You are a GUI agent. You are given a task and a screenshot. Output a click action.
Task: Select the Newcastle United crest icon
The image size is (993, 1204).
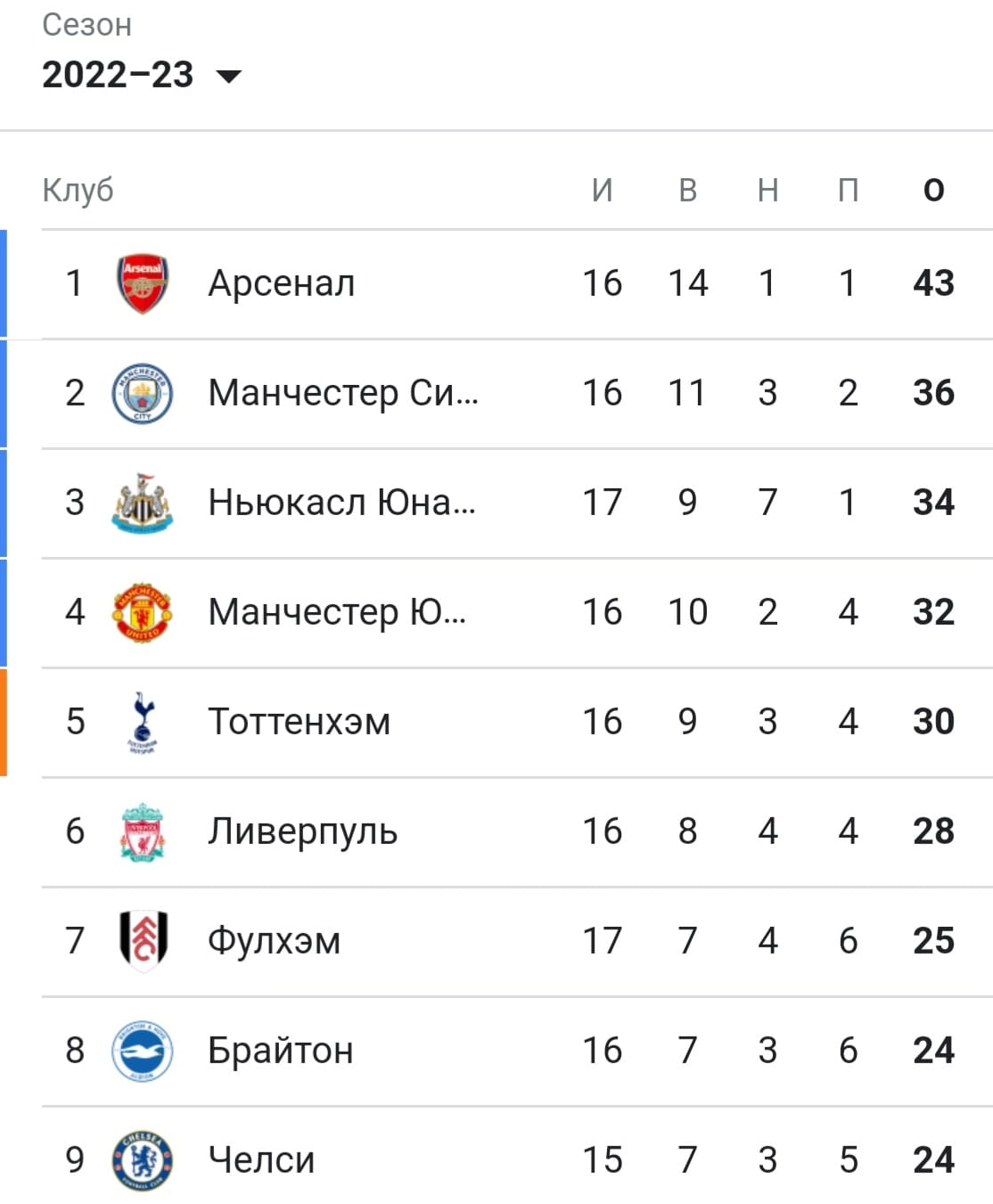point(143,504)
